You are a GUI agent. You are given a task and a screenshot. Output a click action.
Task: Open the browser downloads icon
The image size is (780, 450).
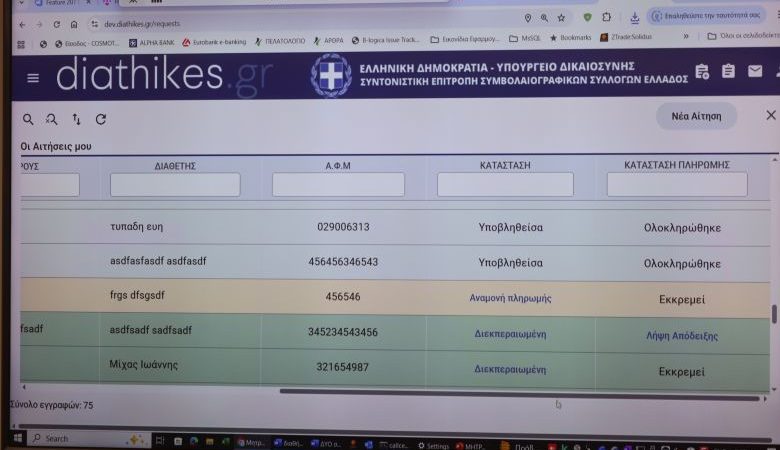(x=634, y=18)
